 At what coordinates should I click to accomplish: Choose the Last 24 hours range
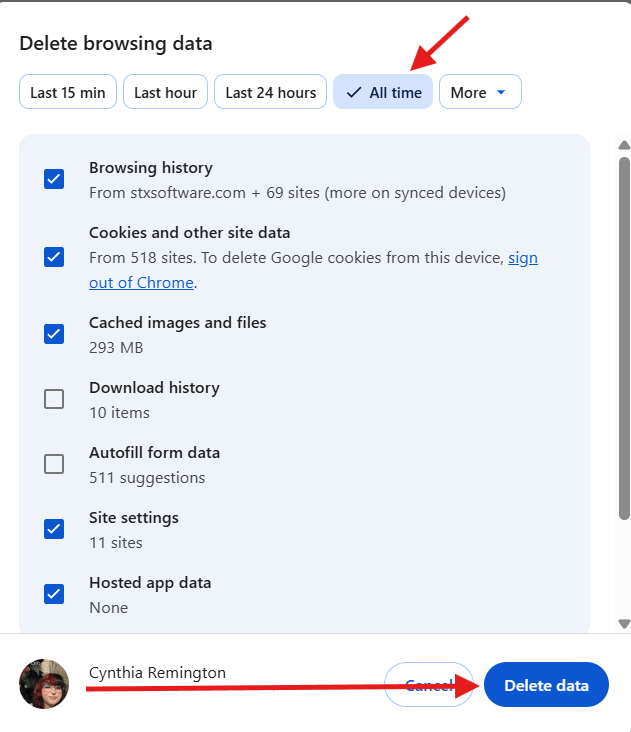(271, 92)
